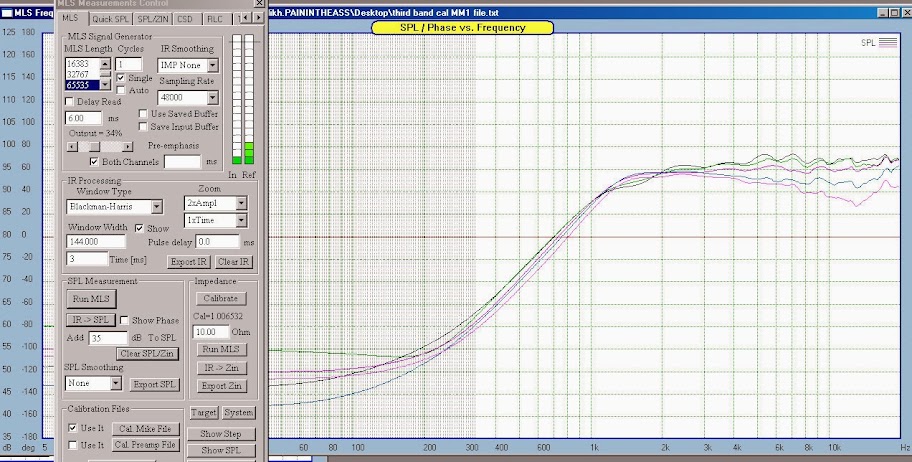The image size is (912, 462).
Task: Open the IR Smoothing dropdown
Action: [x=212, y=64]
